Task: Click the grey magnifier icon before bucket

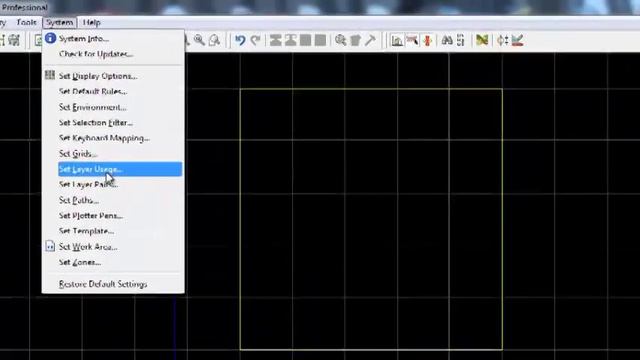Action: [340, 40]
